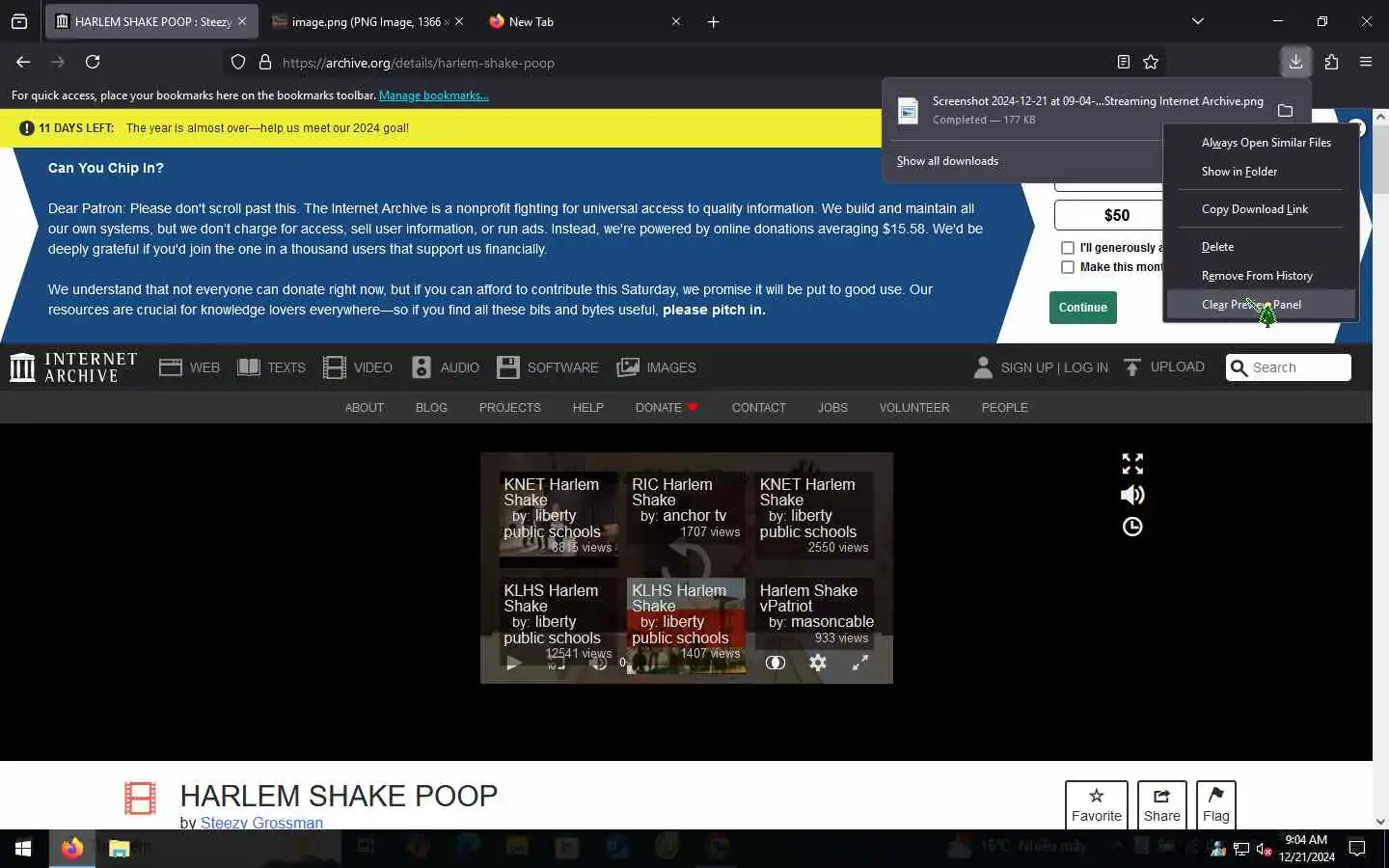Click the UPLOAD arrow button

click(1164, 366)
